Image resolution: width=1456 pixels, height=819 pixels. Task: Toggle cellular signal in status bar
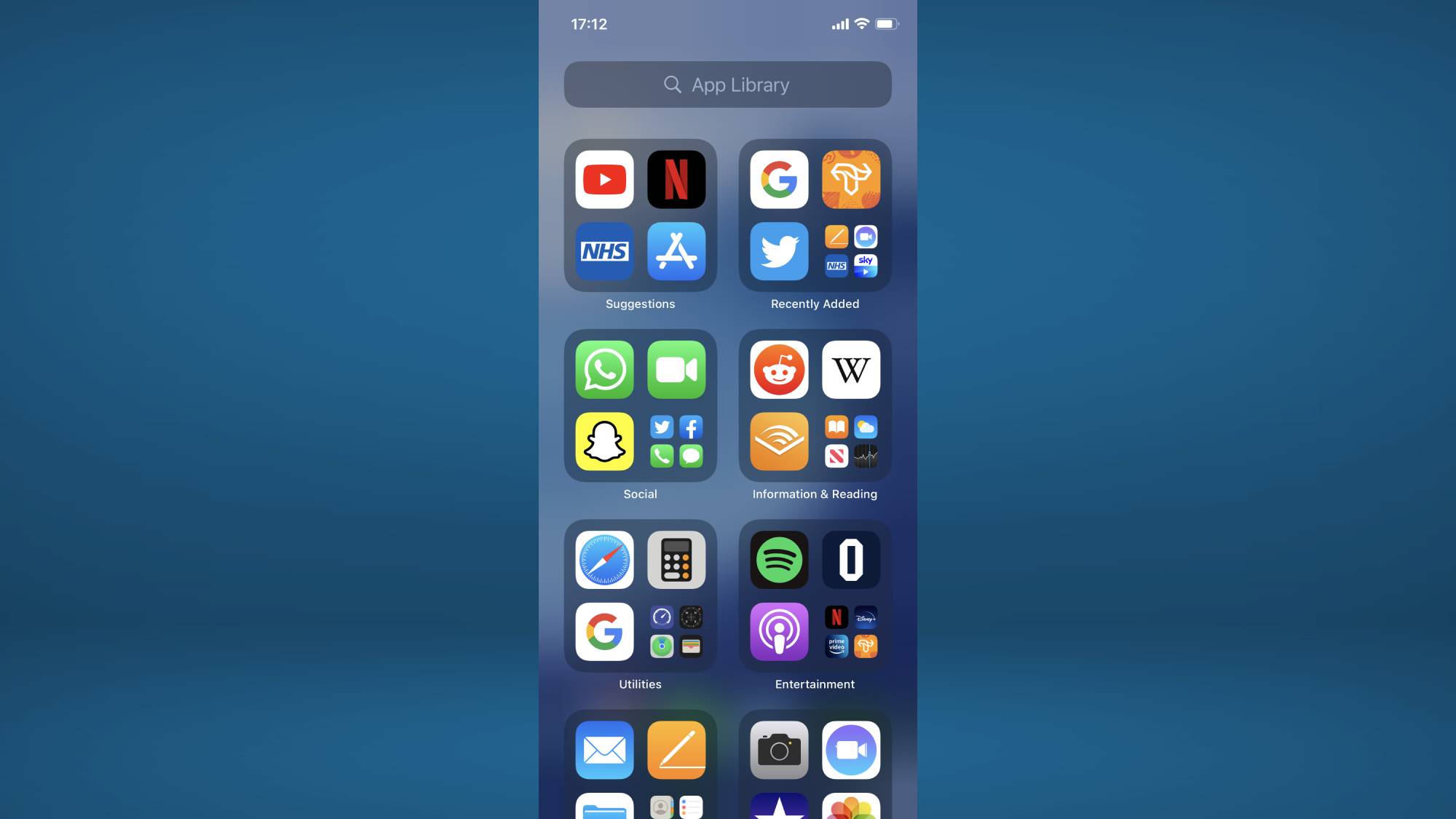837,23
